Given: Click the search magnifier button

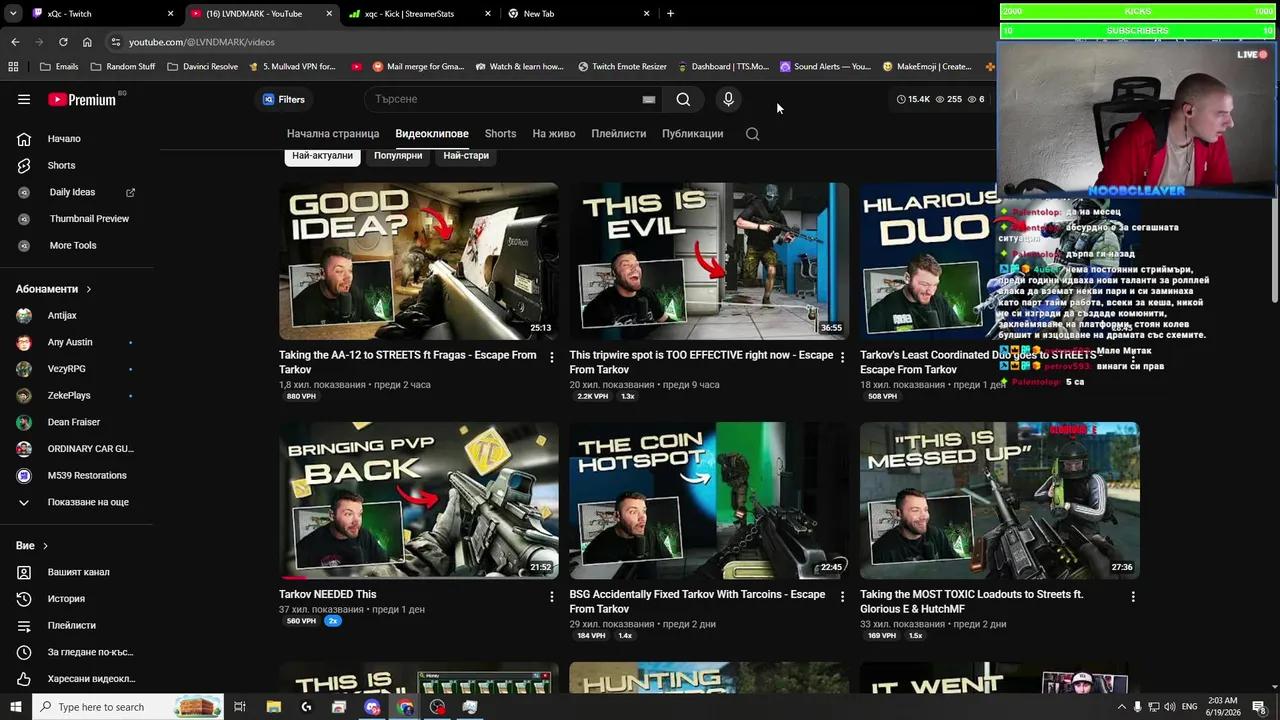Looking at the screenshot, I should [683, 99].
